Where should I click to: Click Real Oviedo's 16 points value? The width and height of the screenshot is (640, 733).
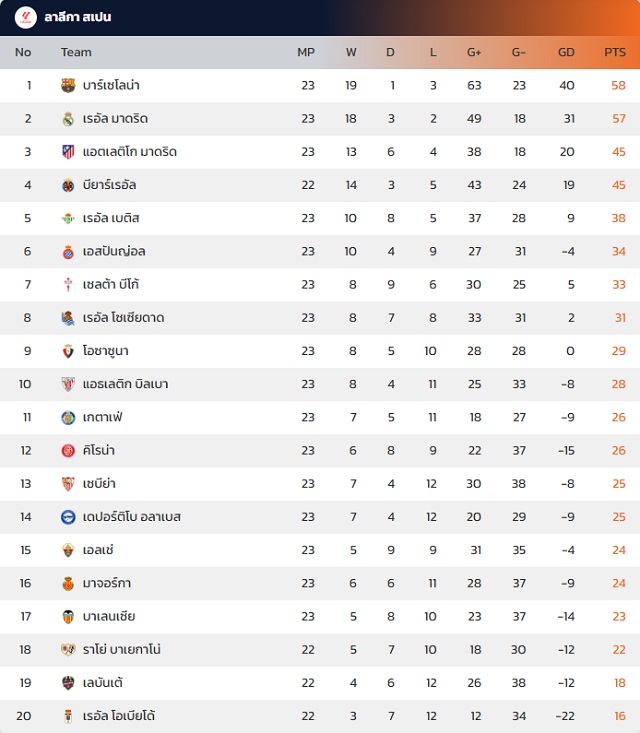tap(619, 716)
